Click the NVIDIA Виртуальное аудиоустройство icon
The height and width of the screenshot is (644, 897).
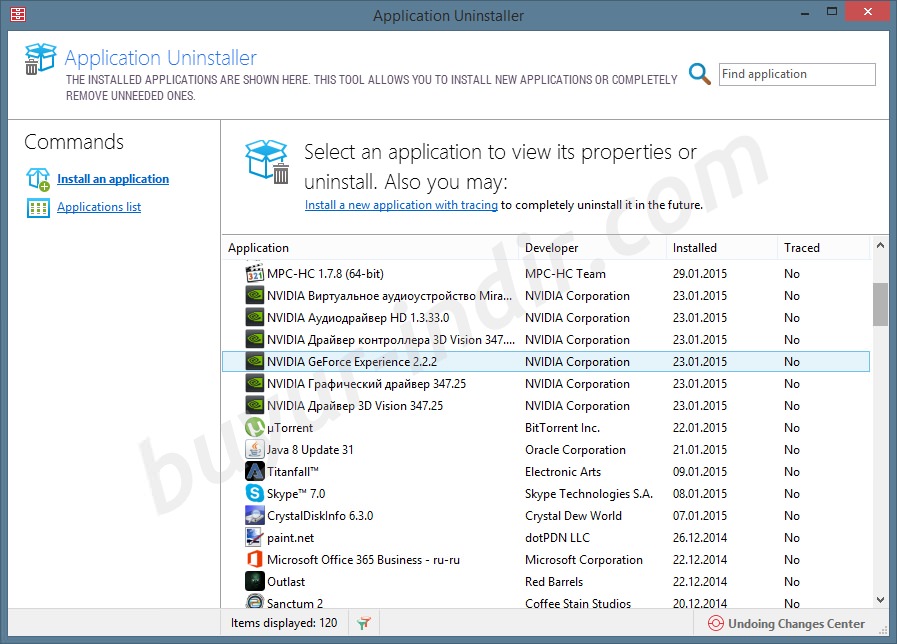[x=255, y=296]
